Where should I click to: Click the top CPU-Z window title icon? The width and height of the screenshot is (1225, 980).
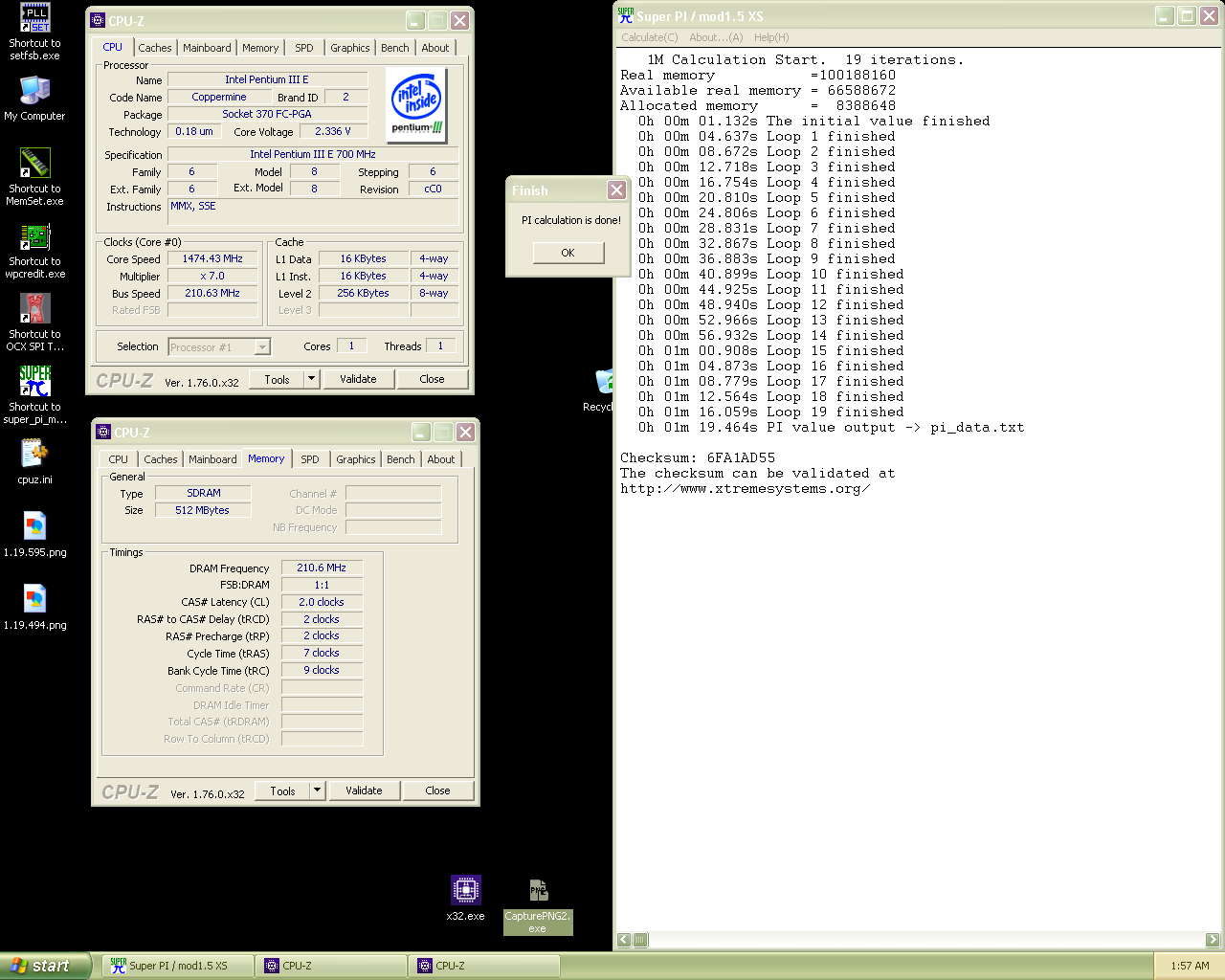pos(98,20)
